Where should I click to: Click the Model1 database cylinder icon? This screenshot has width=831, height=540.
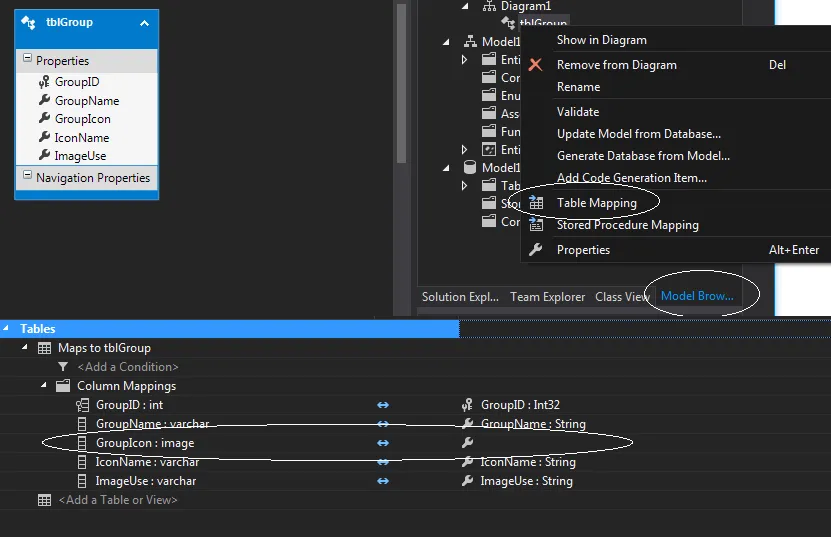[470, 167]
